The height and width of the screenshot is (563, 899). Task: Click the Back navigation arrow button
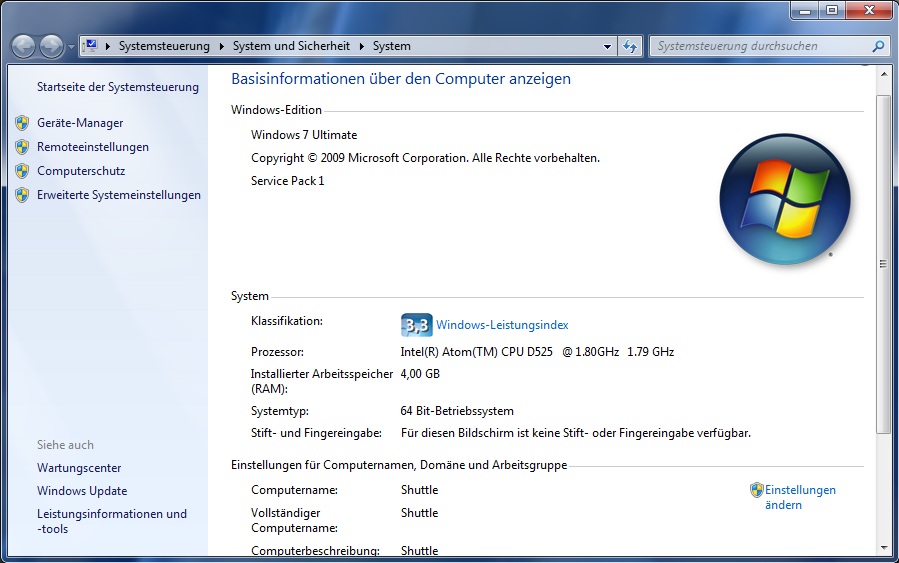[x=24, y=46]
